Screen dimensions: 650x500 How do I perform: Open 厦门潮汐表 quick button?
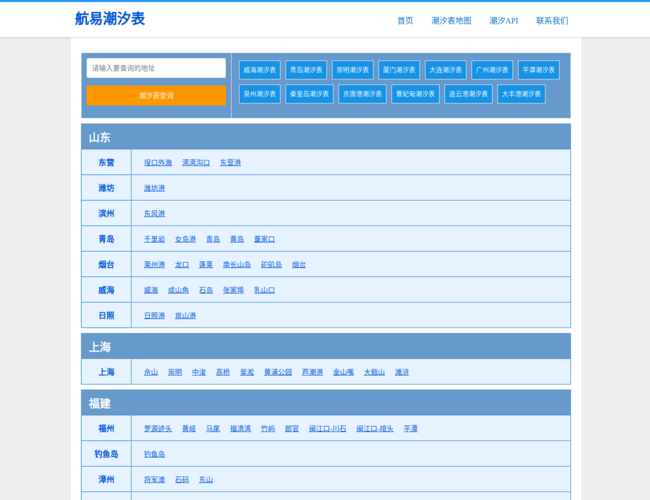click(x=399, y=70)
